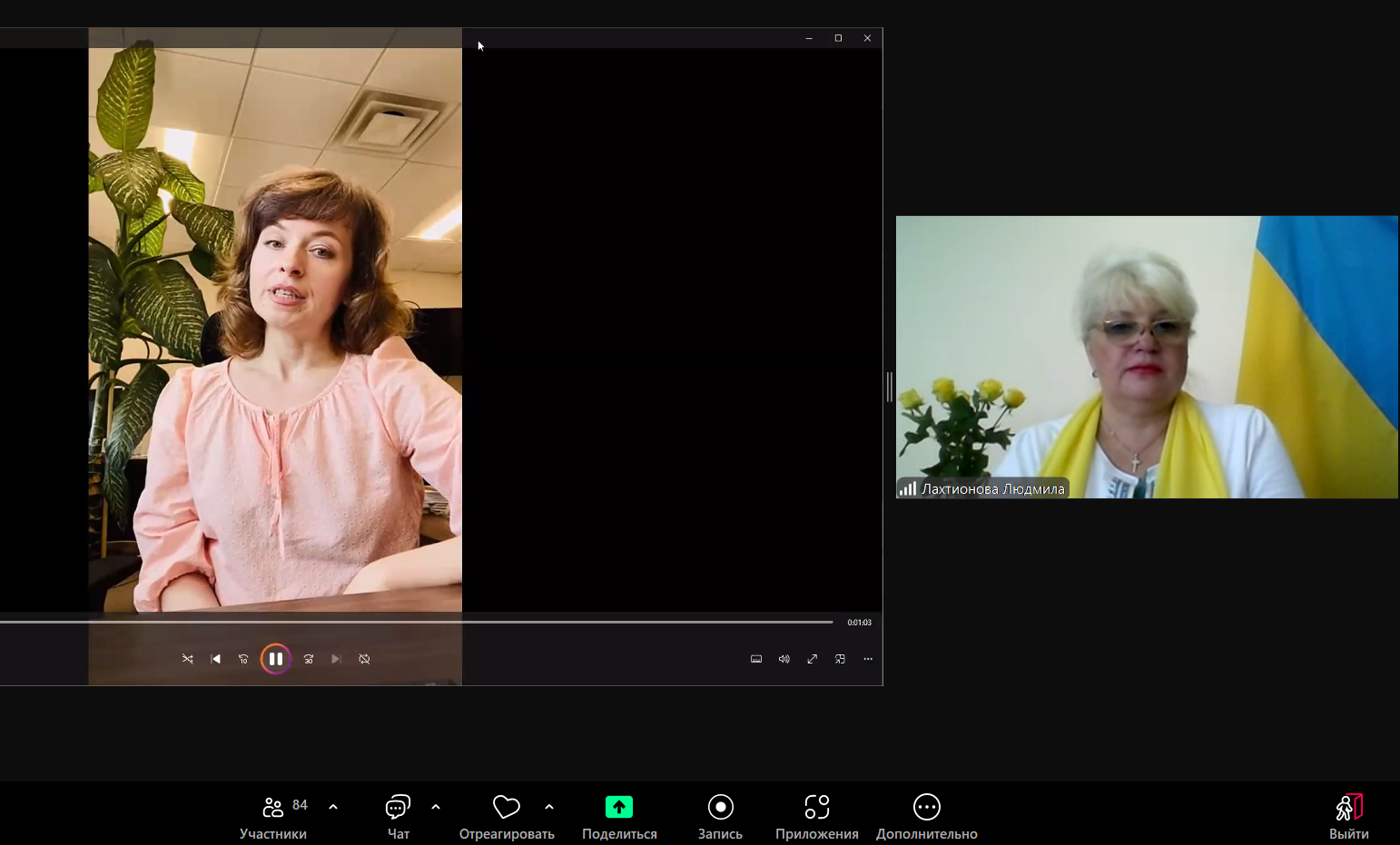Viewport: 1400px width, 845px height.
Task: Expand the Отреагировать options arrow
Action: pyautogui.click(x=549, y=807)
